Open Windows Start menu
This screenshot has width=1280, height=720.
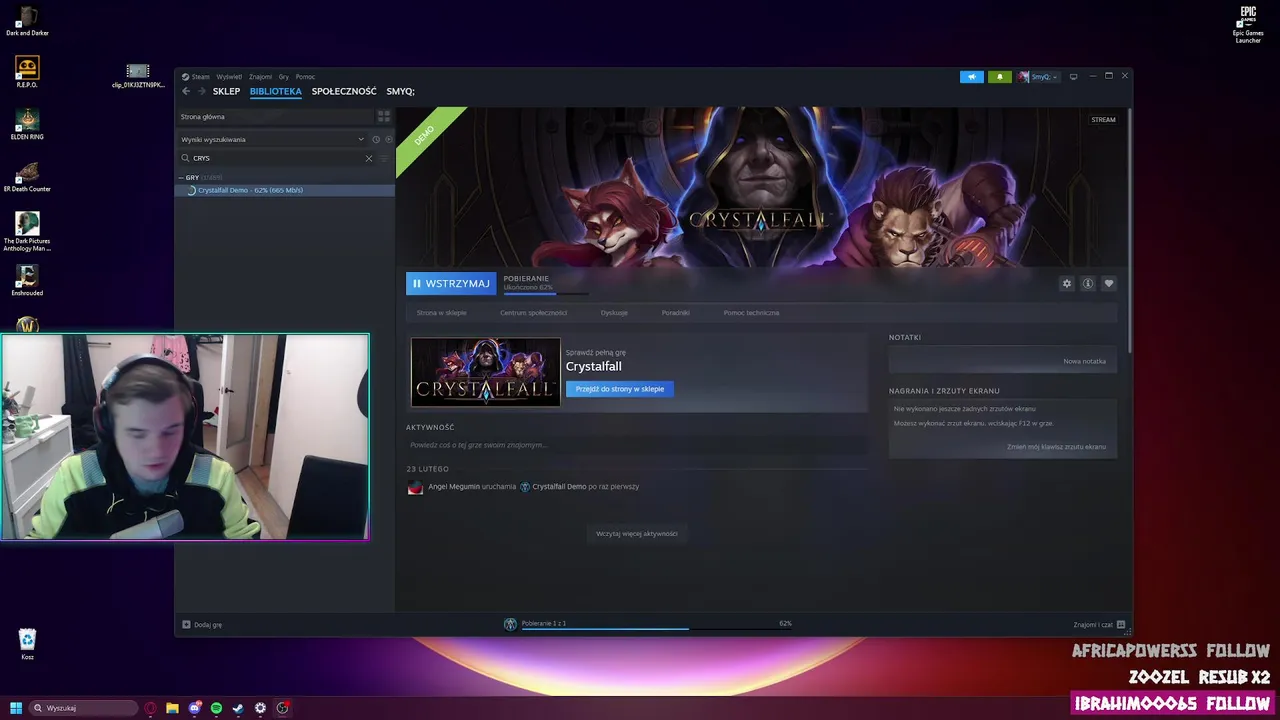click(16, 708)
